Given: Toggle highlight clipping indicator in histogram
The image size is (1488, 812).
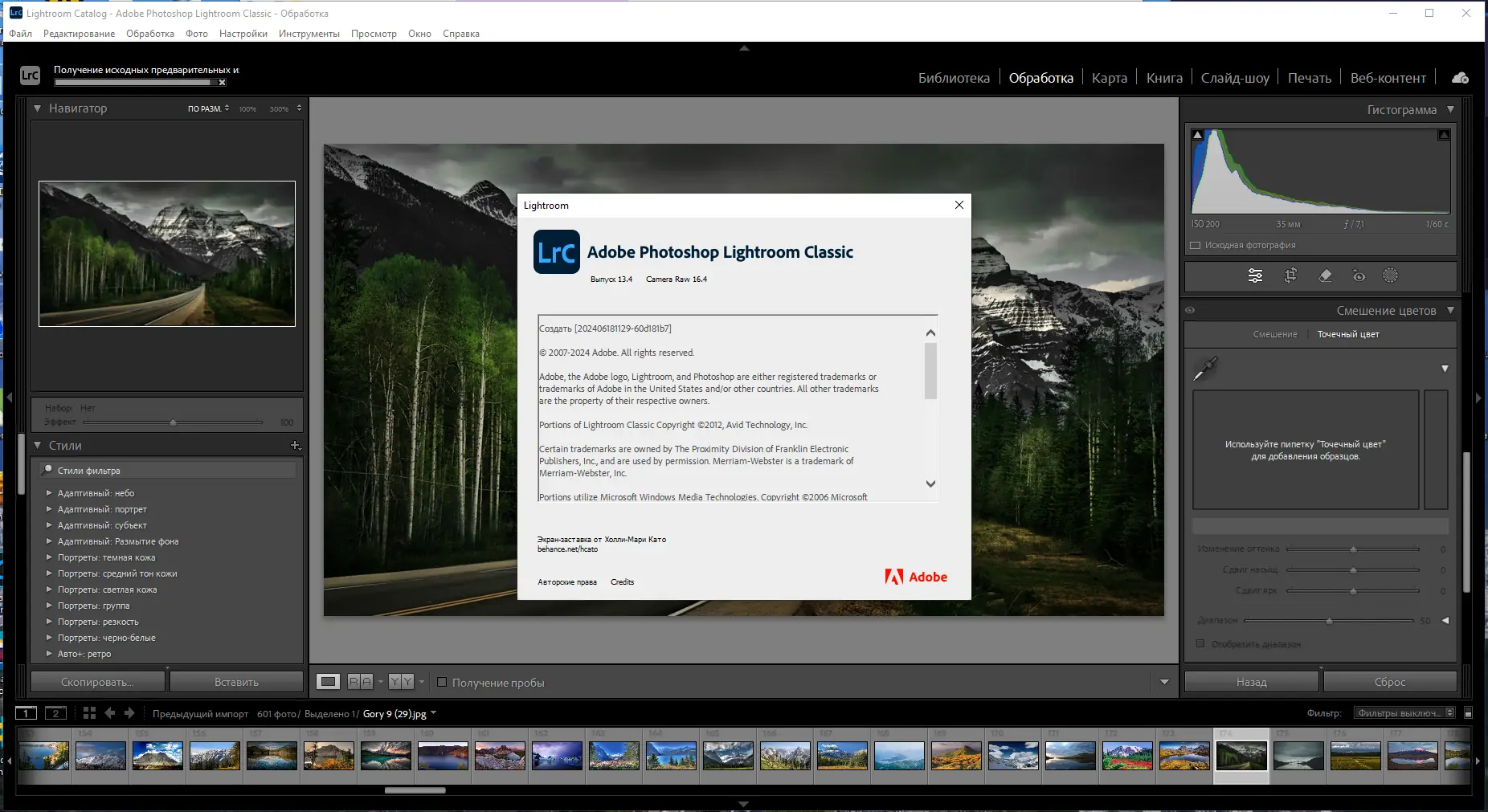Looking at the screenshot, I should [1444, 135].
